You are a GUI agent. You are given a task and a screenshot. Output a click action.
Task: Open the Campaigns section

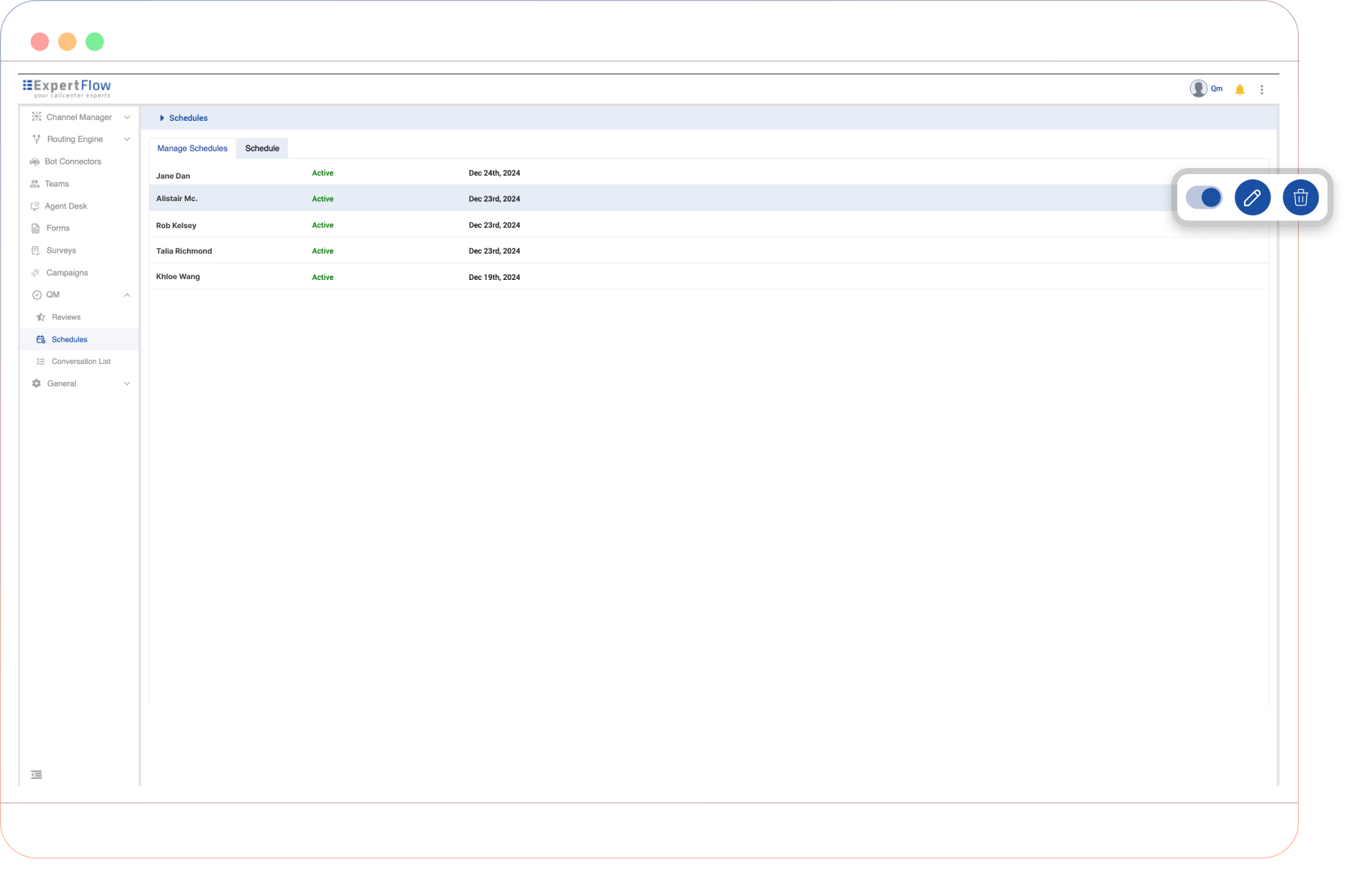[67, 273]
